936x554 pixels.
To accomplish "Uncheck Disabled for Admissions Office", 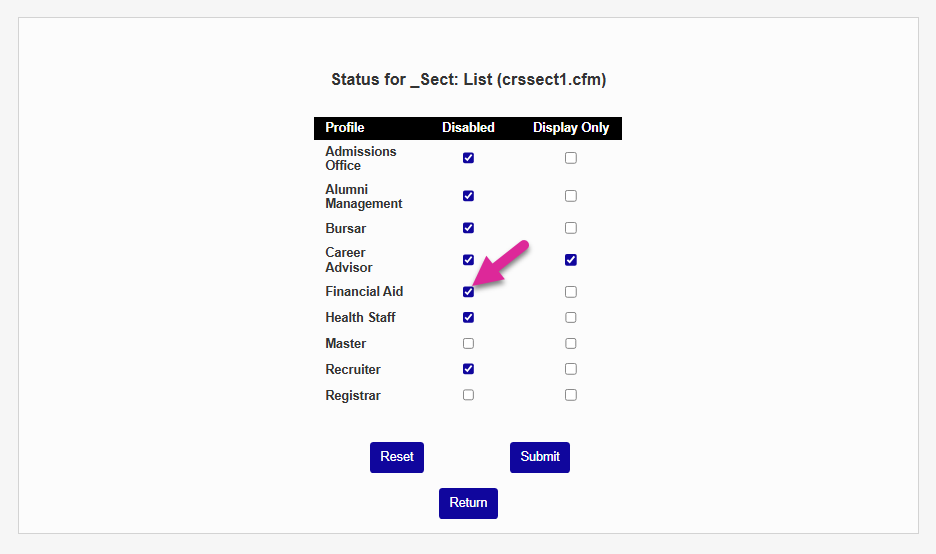I will (468, 158).
